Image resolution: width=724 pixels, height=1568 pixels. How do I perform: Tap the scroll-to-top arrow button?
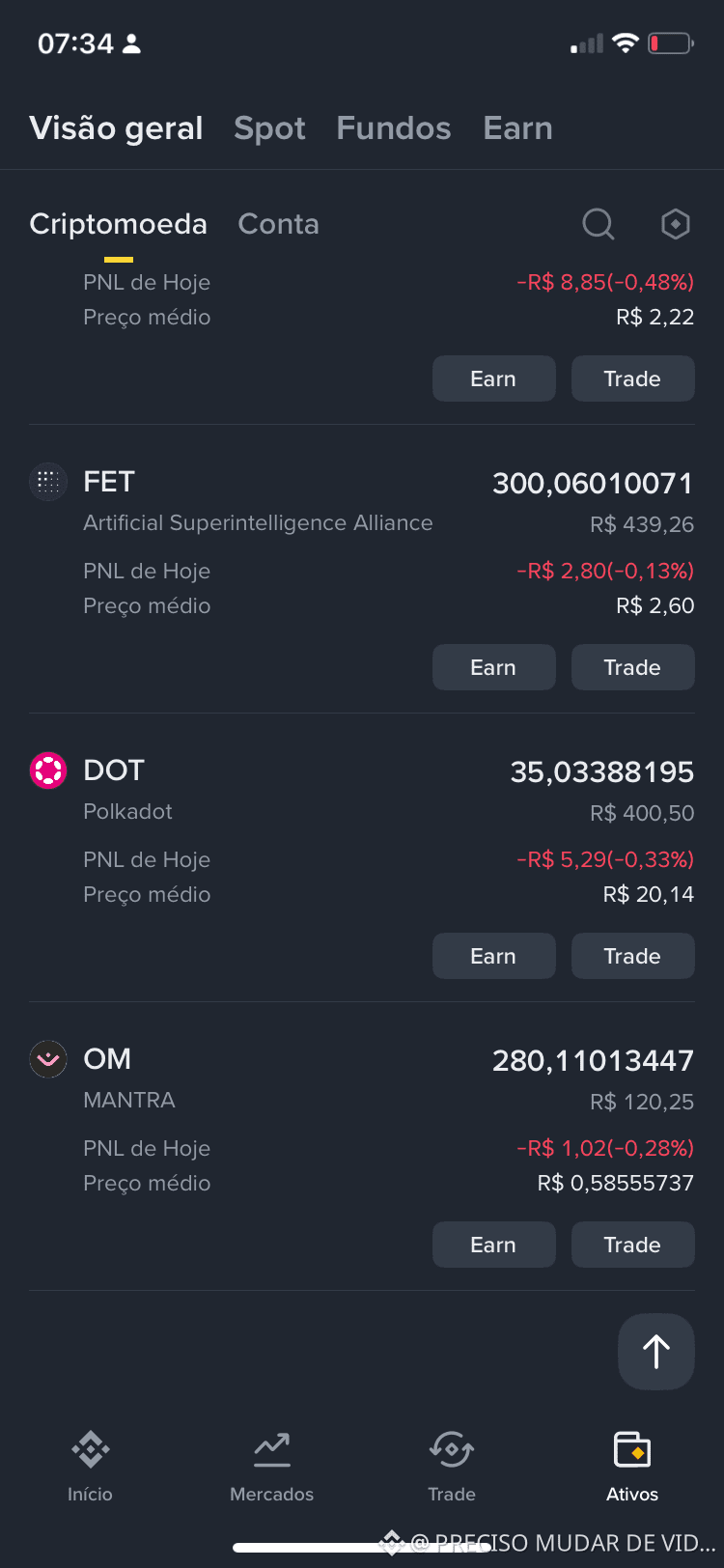(x=656, y=1352)
